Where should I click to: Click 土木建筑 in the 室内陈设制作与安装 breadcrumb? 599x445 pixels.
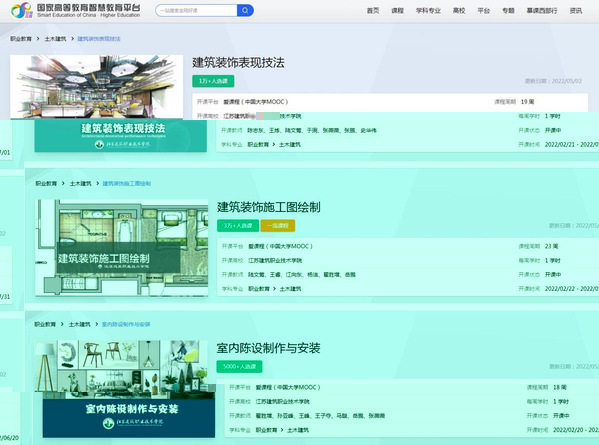(x=79, y=324)
